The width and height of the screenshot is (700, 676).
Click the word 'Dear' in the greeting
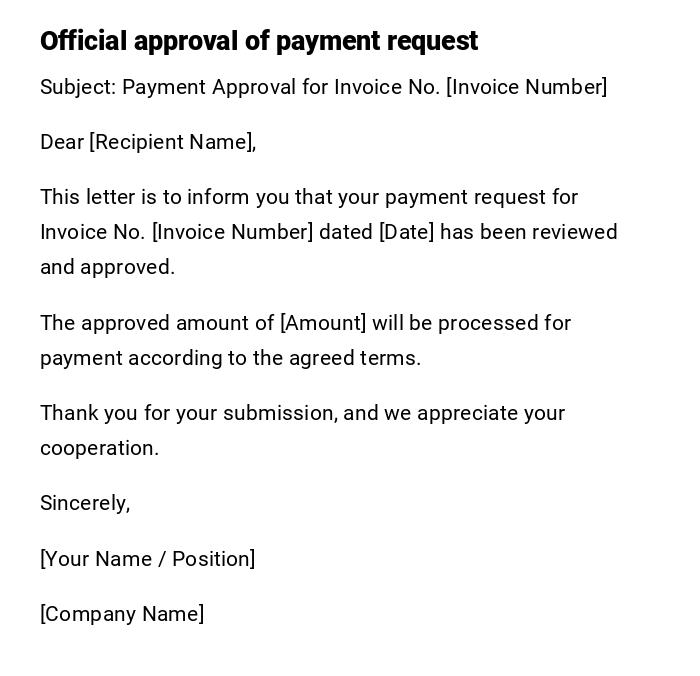tap(62, 142)
